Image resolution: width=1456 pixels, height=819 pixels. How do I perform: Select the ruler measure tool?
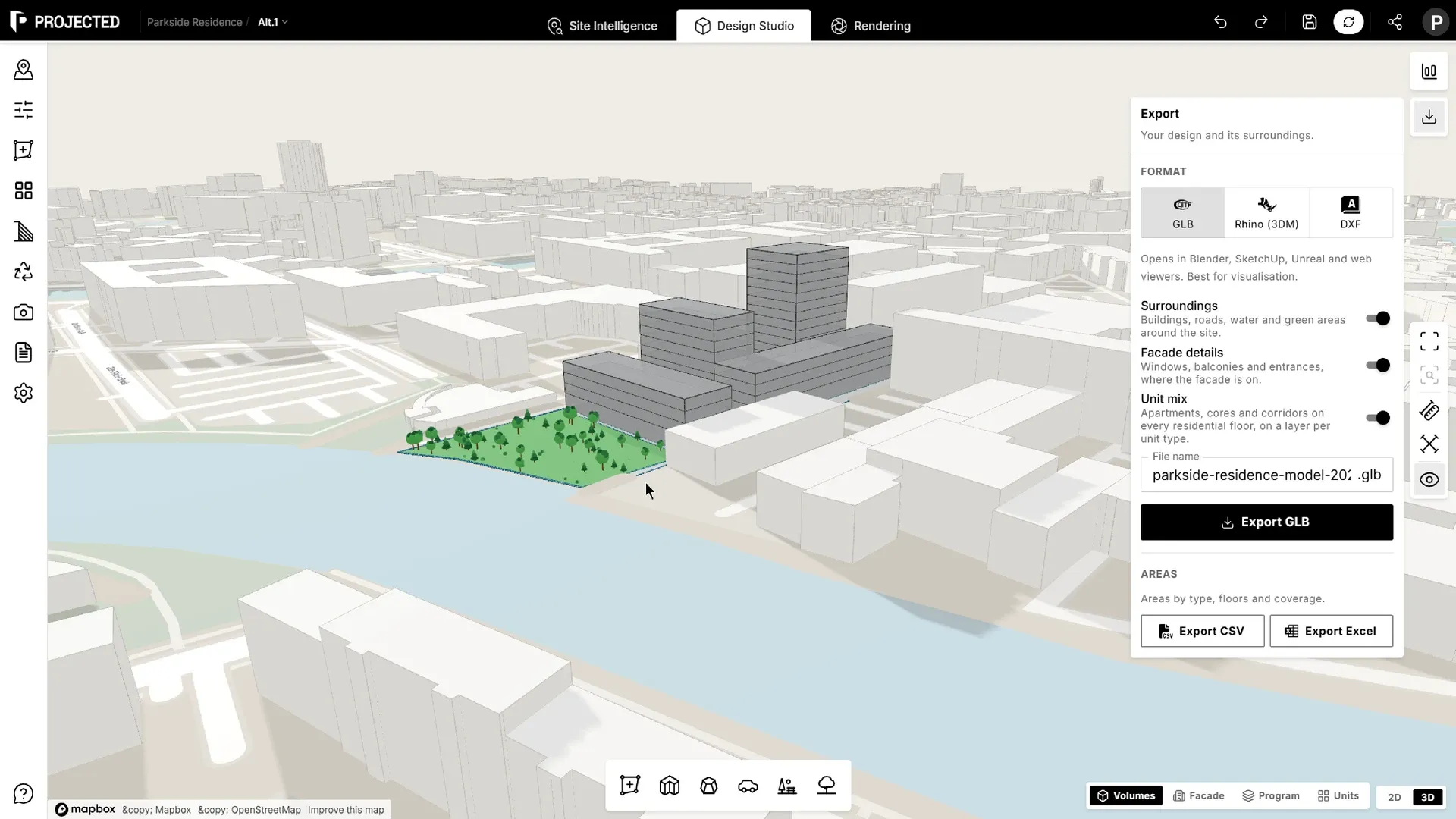point(1429,410)
